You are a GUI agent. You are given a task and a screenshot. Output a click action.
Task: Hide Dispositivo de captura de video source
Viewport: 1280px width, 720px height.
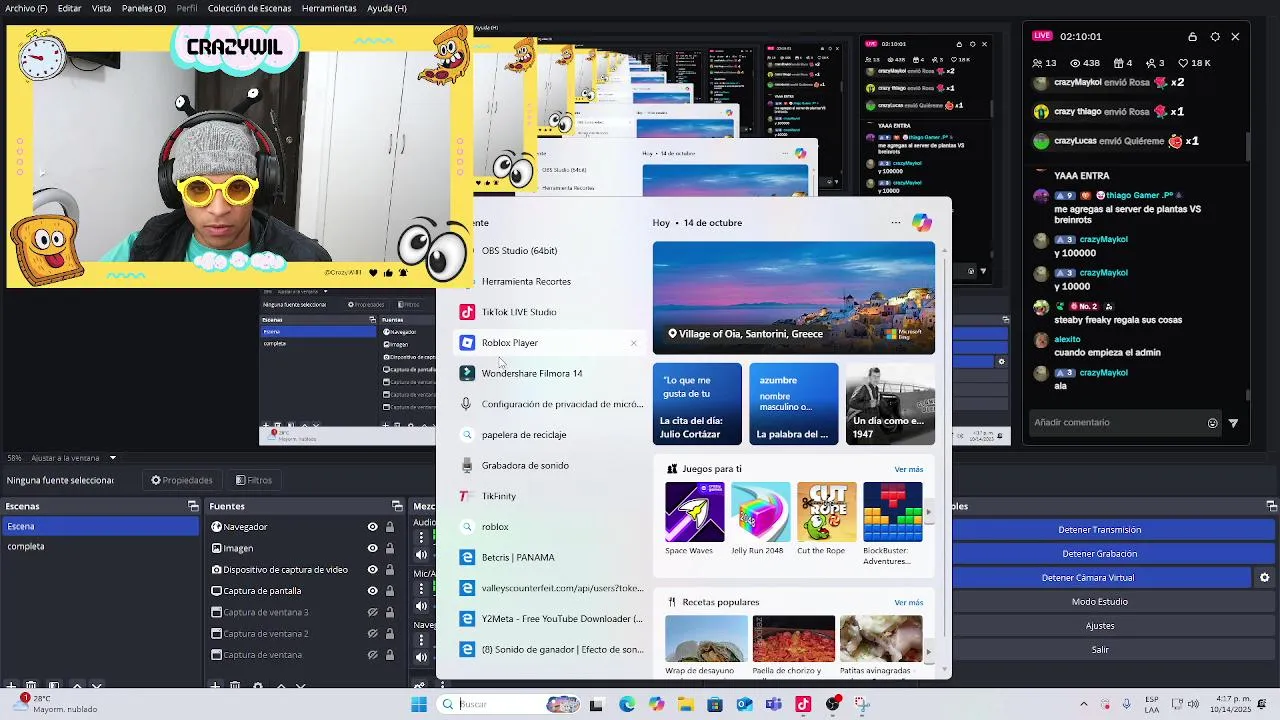click(373, 570)
